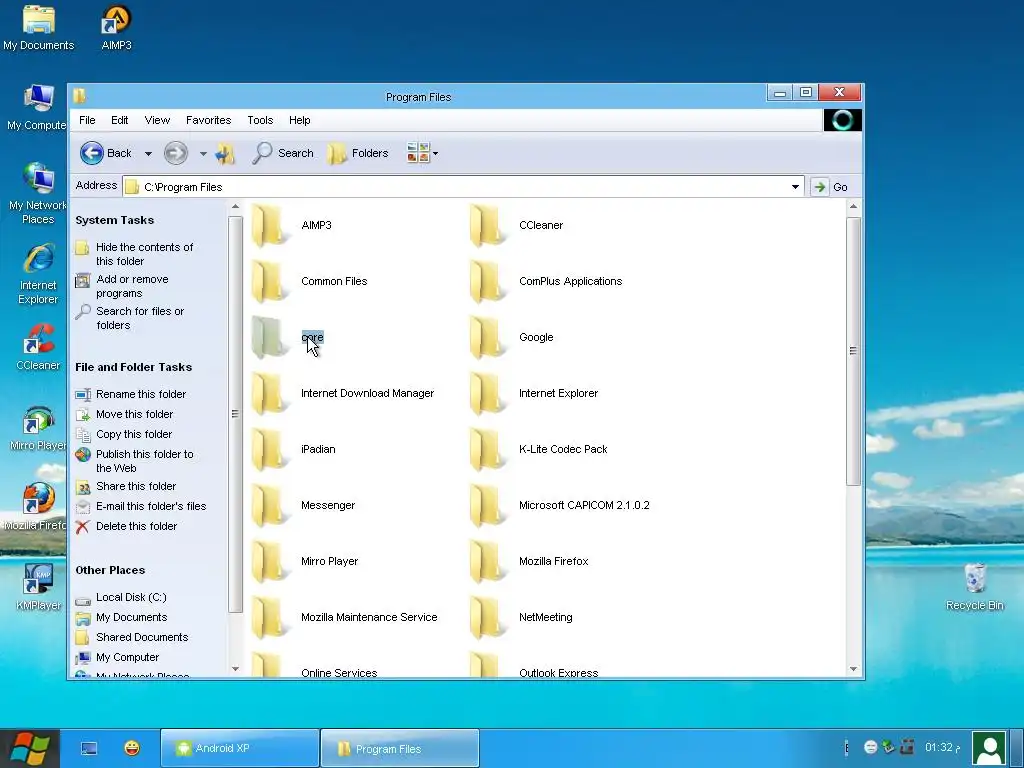Click Hide the contents of this folder

[x=144, y=254]
